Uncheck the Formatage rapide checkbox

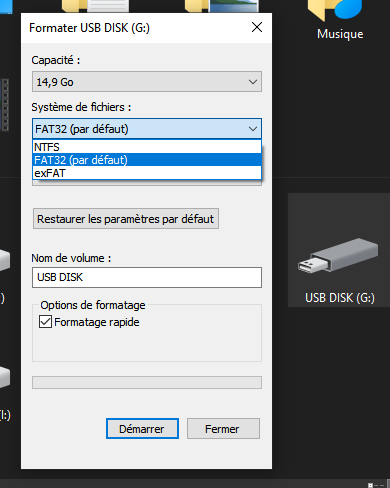tap(45, 322)
